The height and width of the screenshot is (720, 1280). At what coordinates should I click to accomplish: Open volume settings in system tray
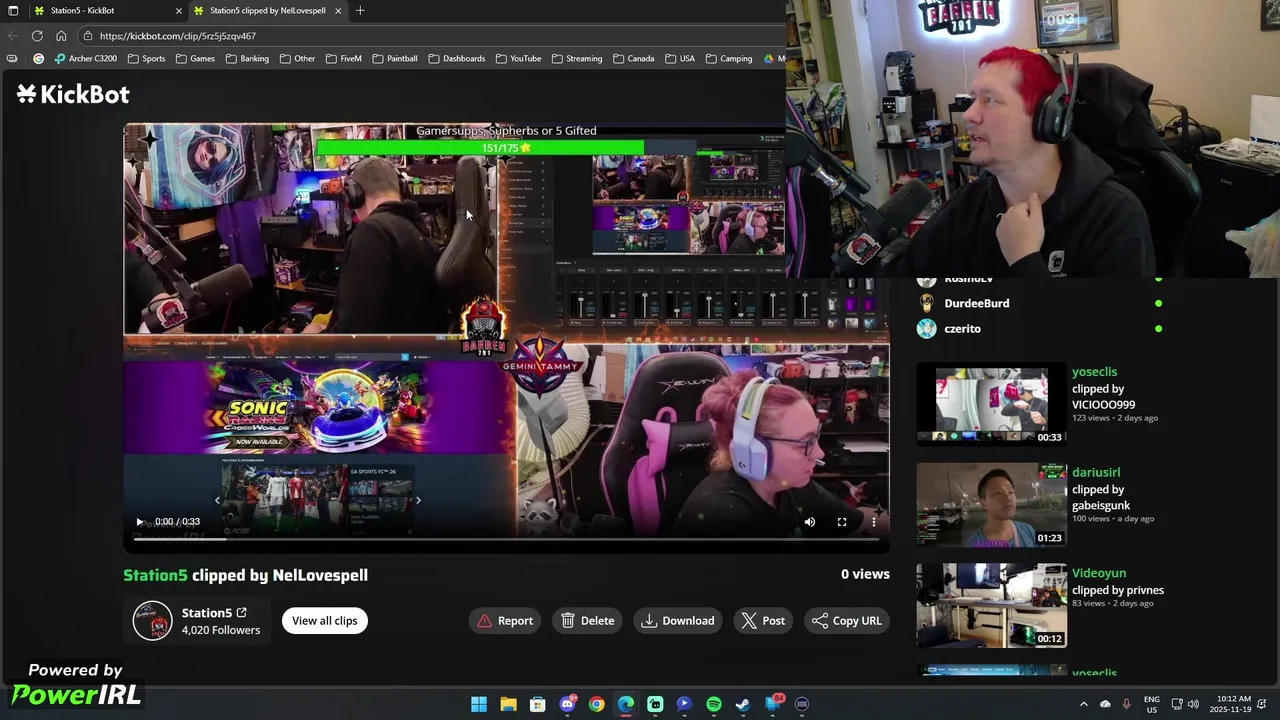pos(1193,704)
